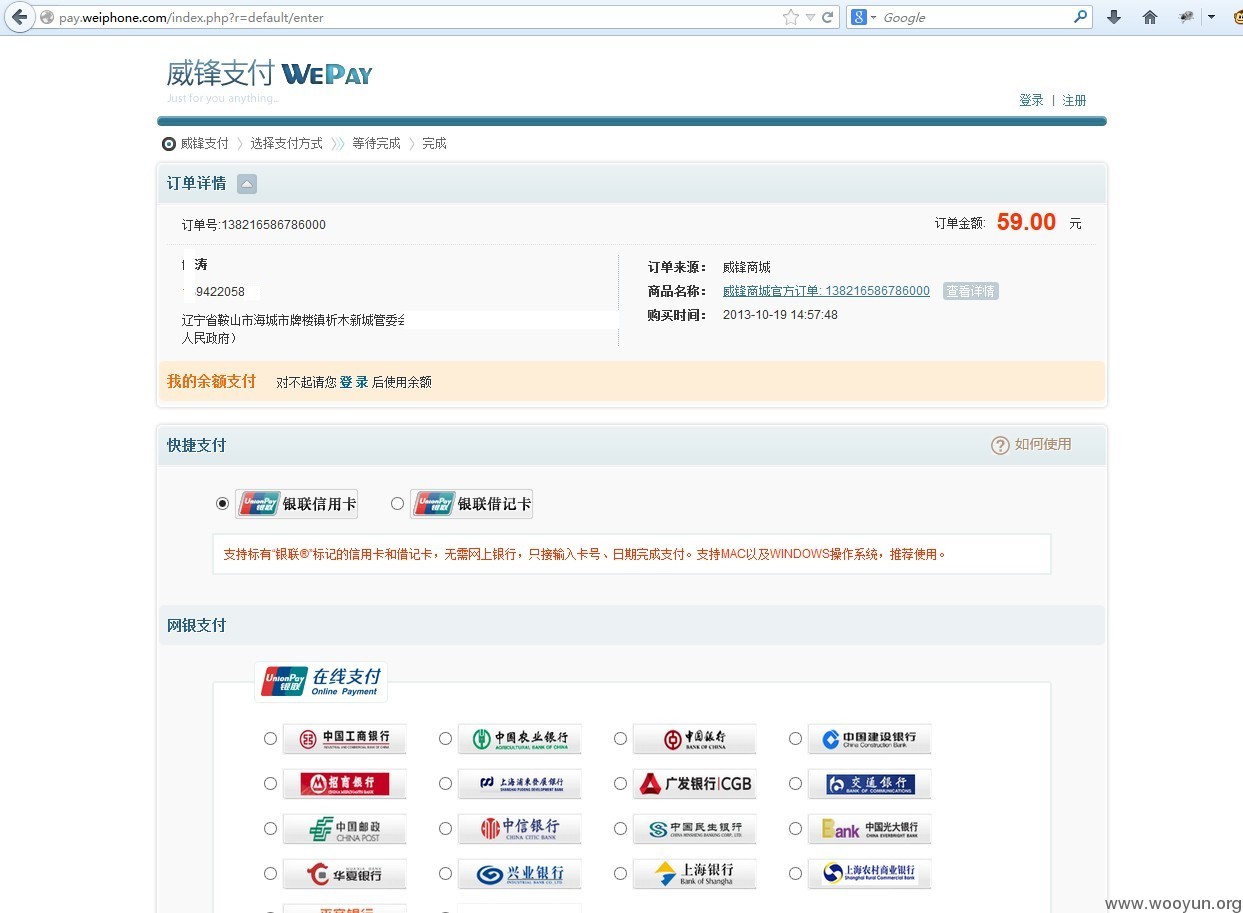Click the 如何使用 help question-mark icon

pos(1000,445)
